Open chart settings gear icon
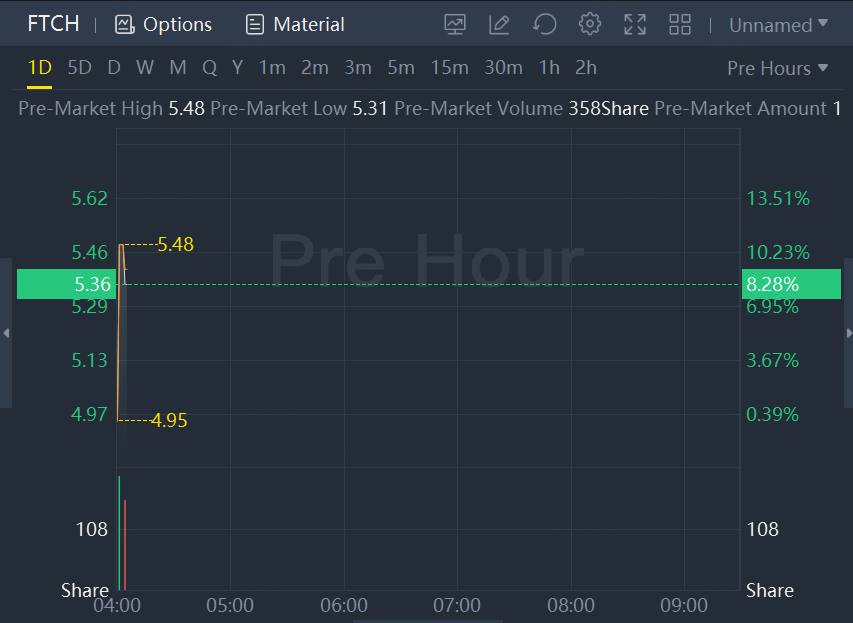 click(x=590, y=24)
